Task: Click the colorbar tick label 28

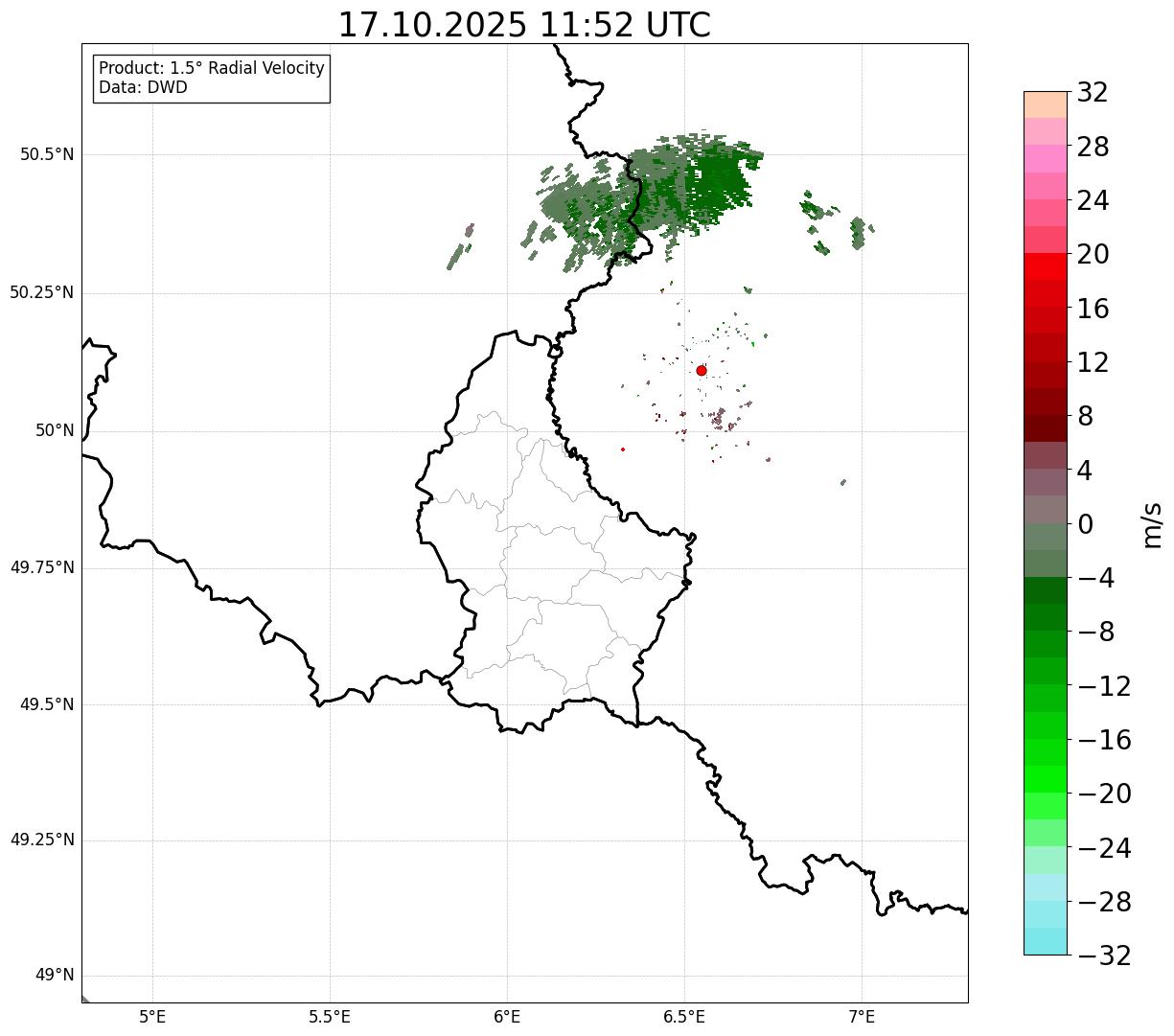Action: [x=1093, y=147]
